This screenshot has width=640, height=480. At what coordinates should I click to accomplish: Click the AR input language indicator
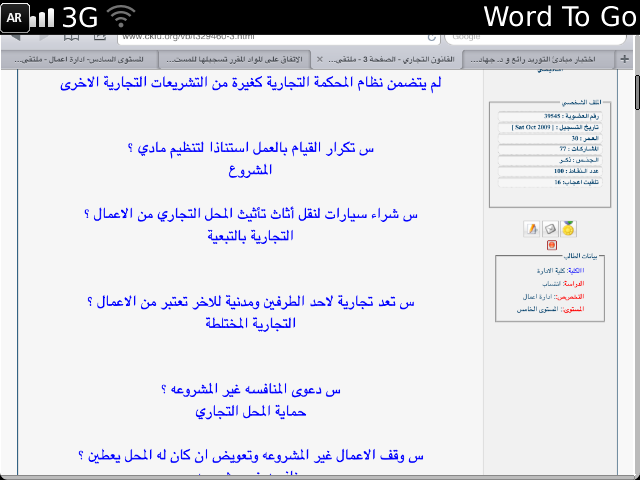pyautogui.click(x=15, y=18)
